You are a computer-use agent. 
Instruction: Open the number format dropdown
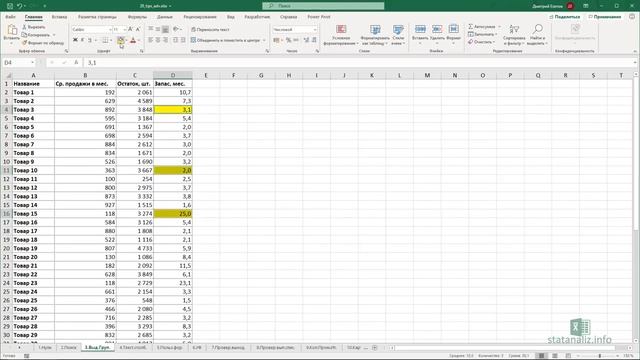[x=315, y=30]
